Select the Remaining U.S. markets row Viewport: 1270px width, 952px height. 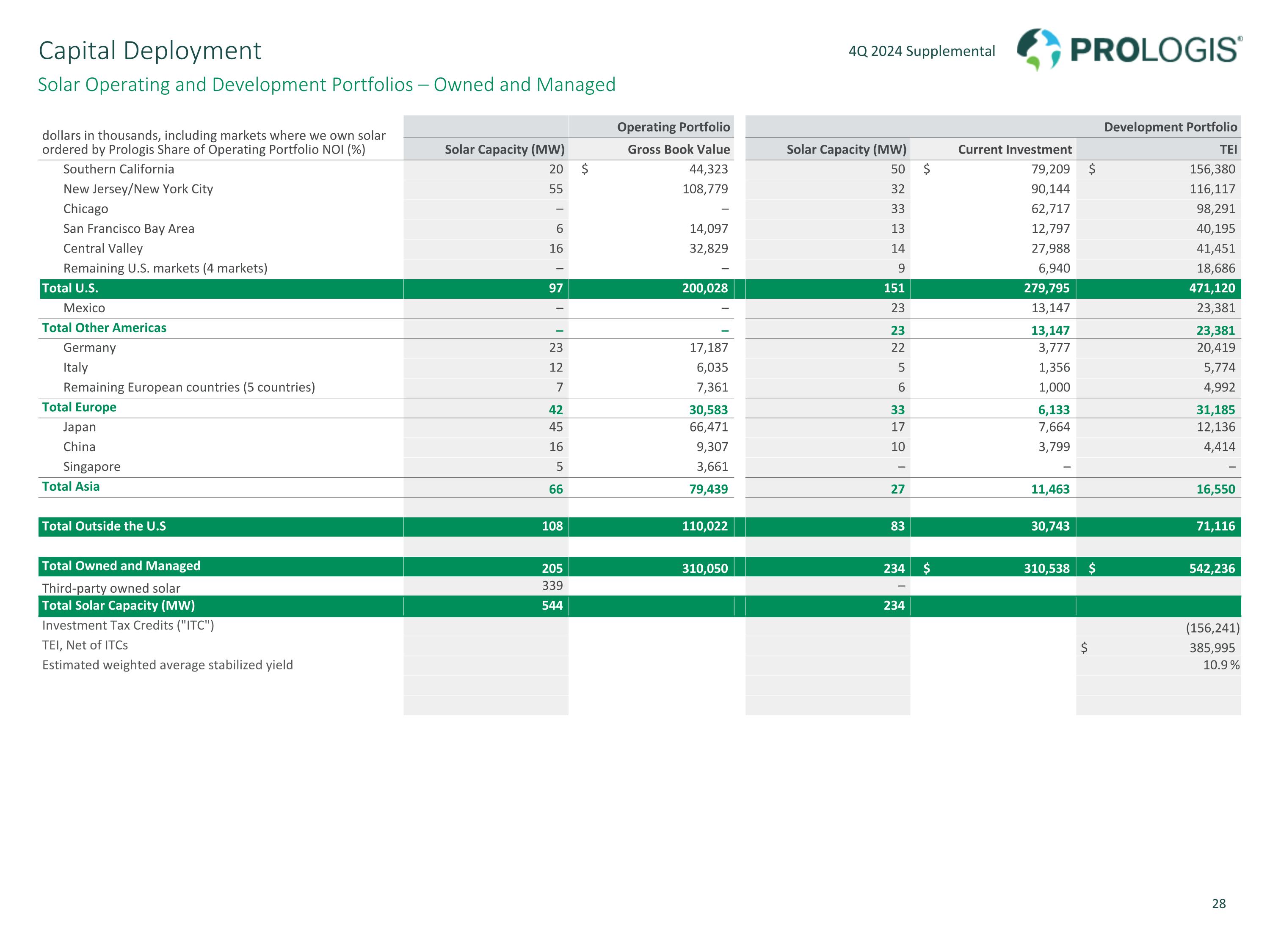click(165, 269)
